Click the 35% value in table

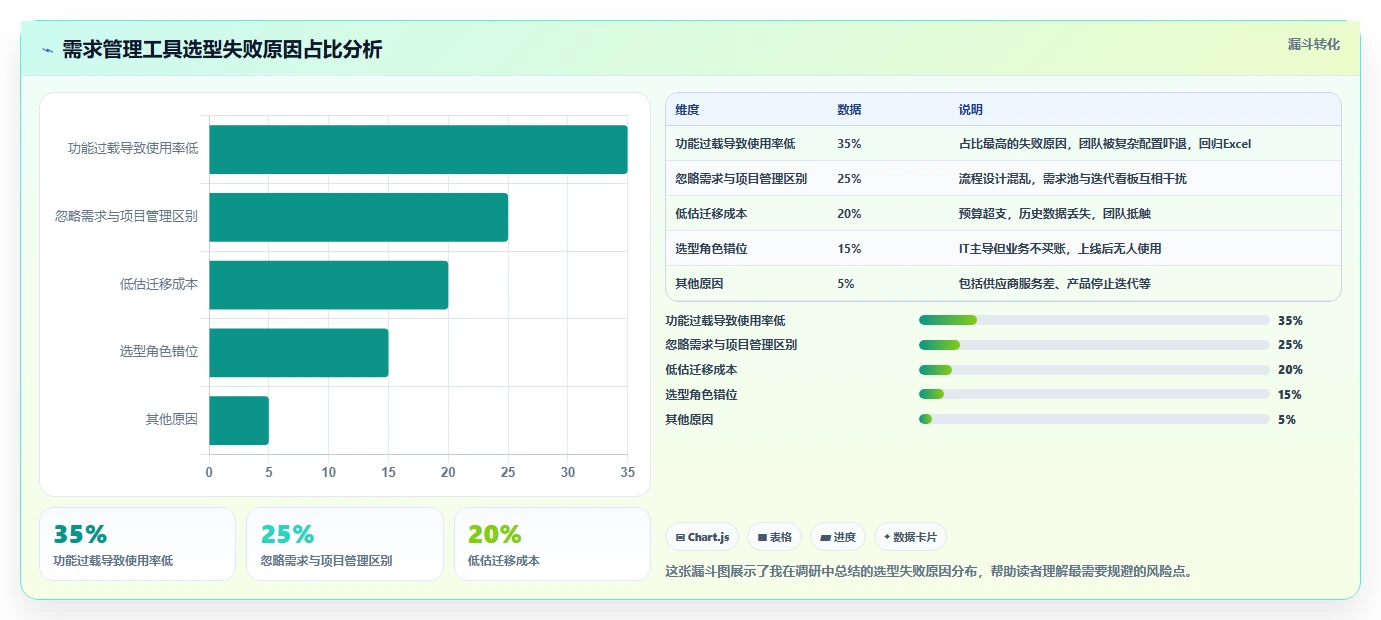click(849, 144)
